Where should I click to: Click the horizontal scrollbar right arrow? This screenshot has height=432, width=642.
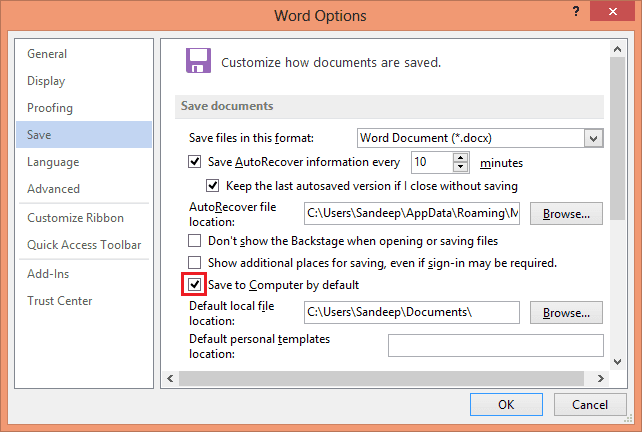coord(601,378)
